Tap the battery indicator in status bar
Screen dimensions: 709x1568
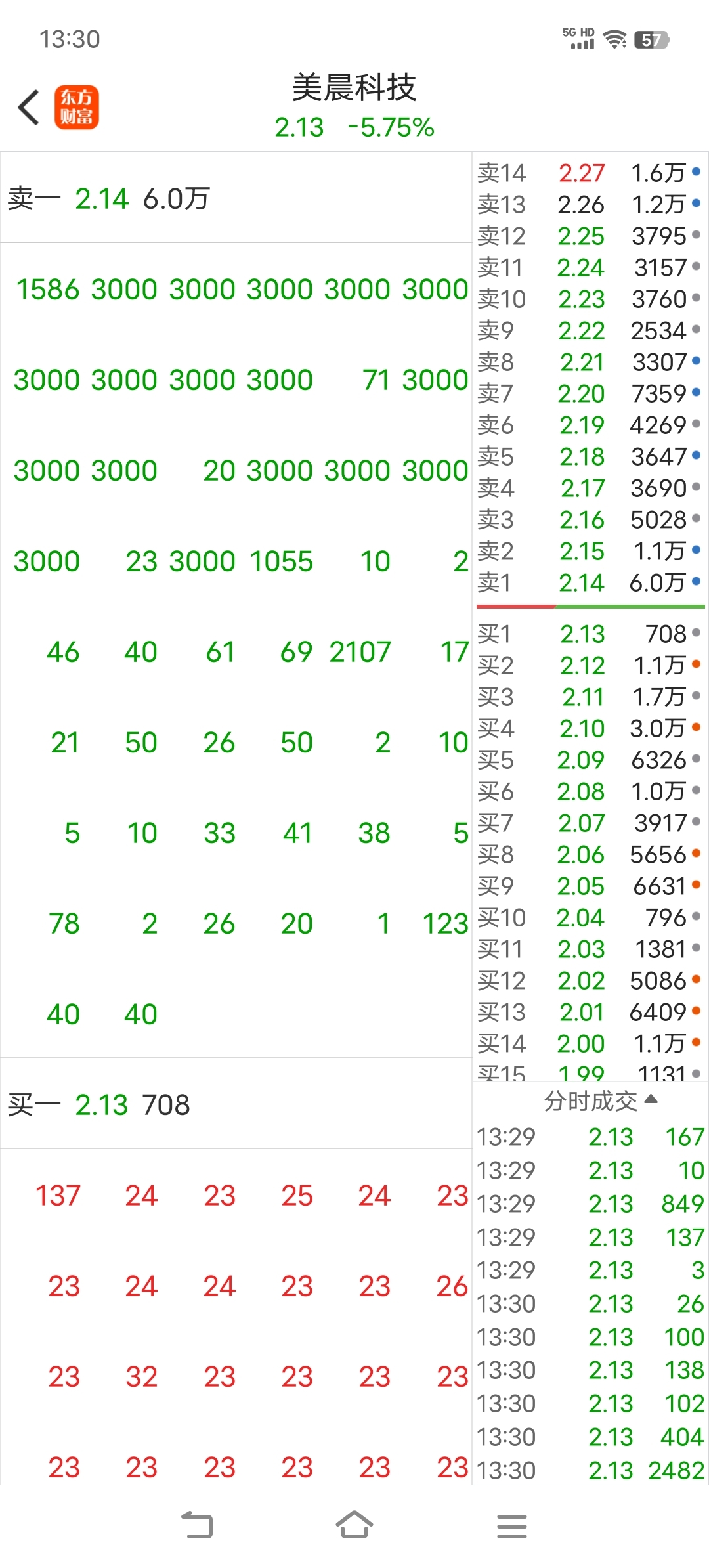click(652, 40)
